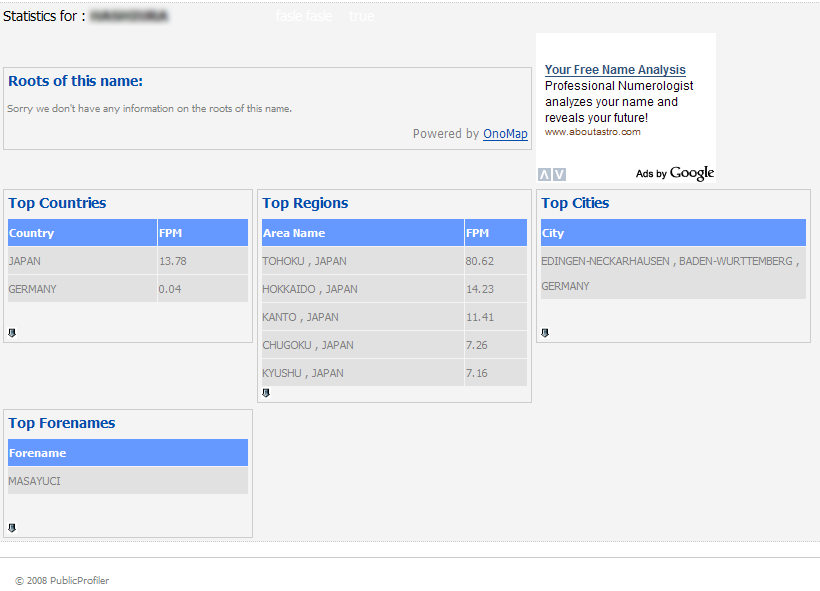Open the Your Free Name Analysis ad link
Image resolution: width=820 pixels, height=591 pixels.
(x=615, y=70)
